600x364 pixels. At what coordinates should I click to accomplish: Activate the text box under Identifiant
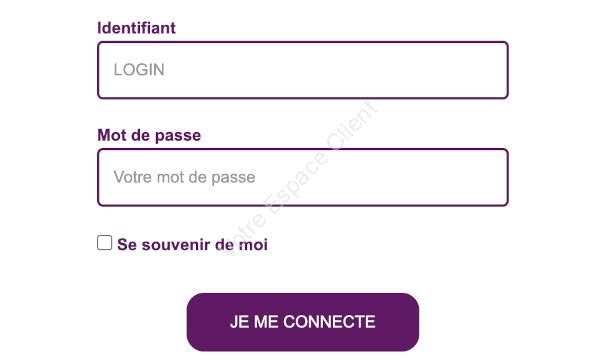[x=303, y=70]
